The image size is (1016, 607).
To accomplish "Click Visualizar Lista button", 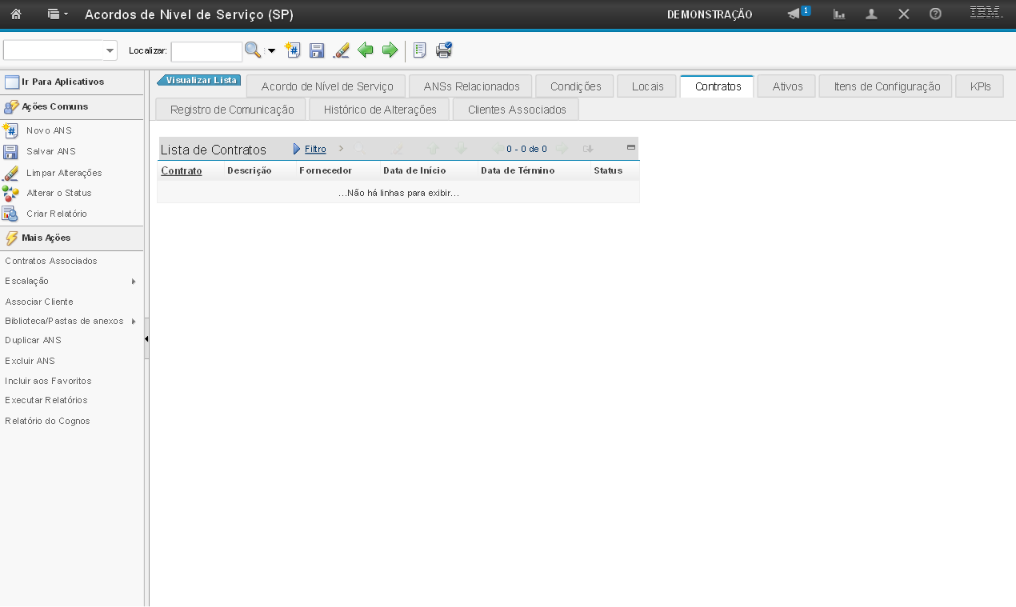I will [x=200, y=80].
